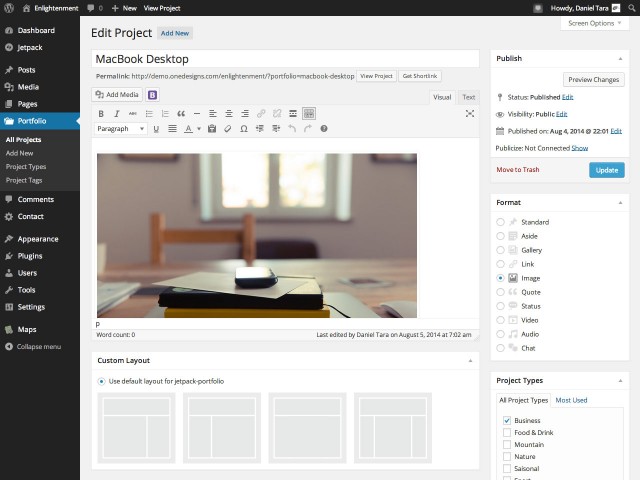Collapse the admin sidebar menu

(33, 347)
